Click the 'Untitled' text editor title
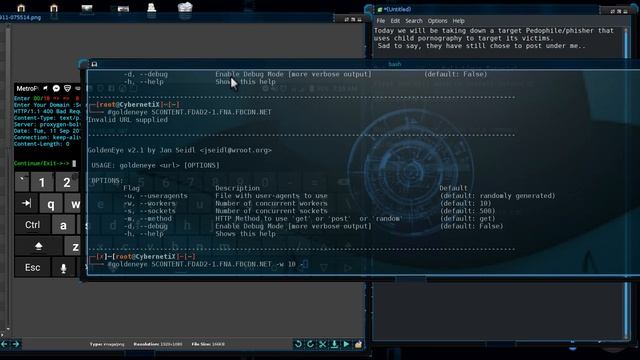Image resolution: width=640 pixels, height=360 pixels. (397, 9)
